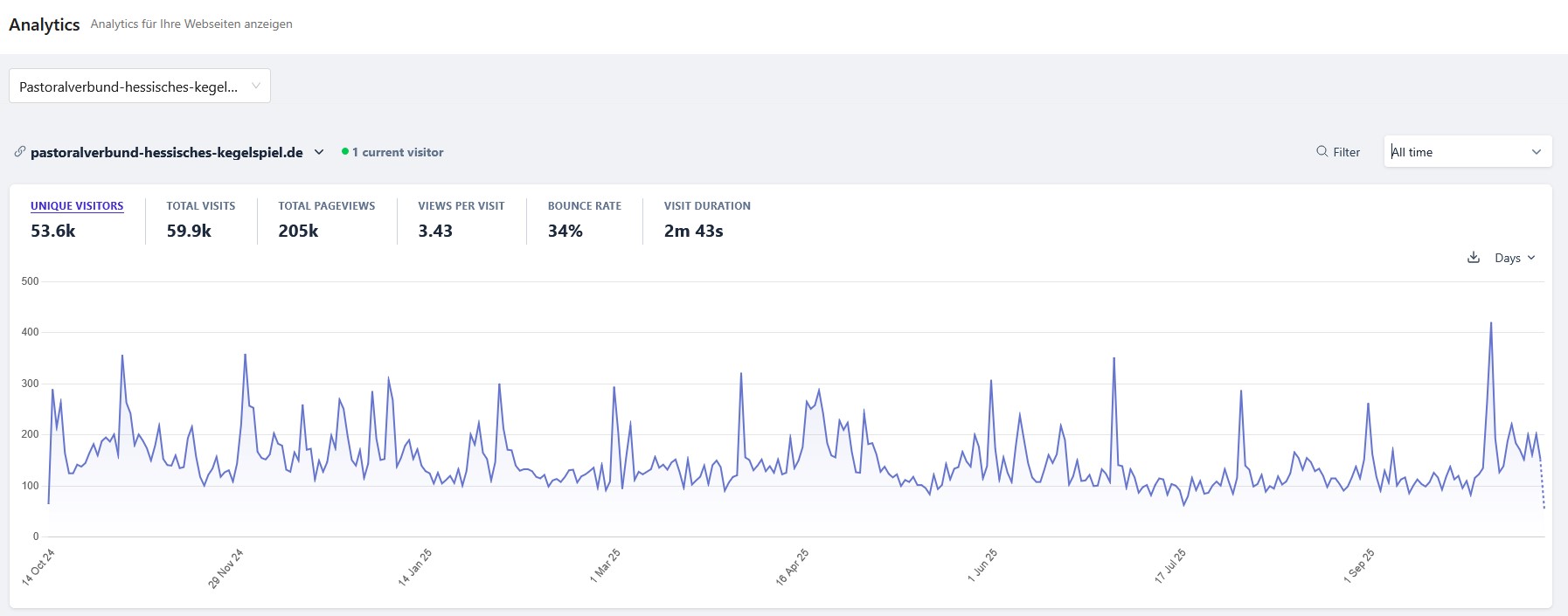Select the Views Per Visit metric
The width and height of the screenshot is (1568, 616).
point(461,206)
